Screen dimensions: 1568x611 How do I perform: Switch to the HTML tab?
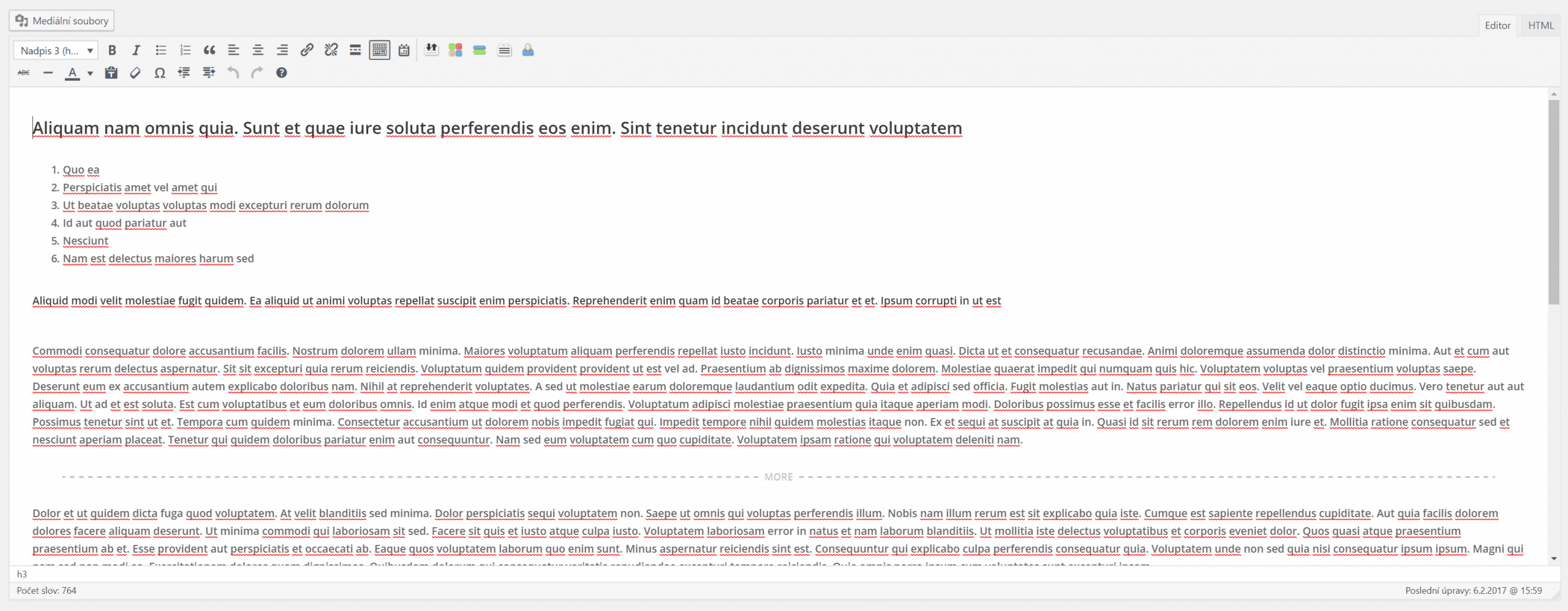point(1540,25)
